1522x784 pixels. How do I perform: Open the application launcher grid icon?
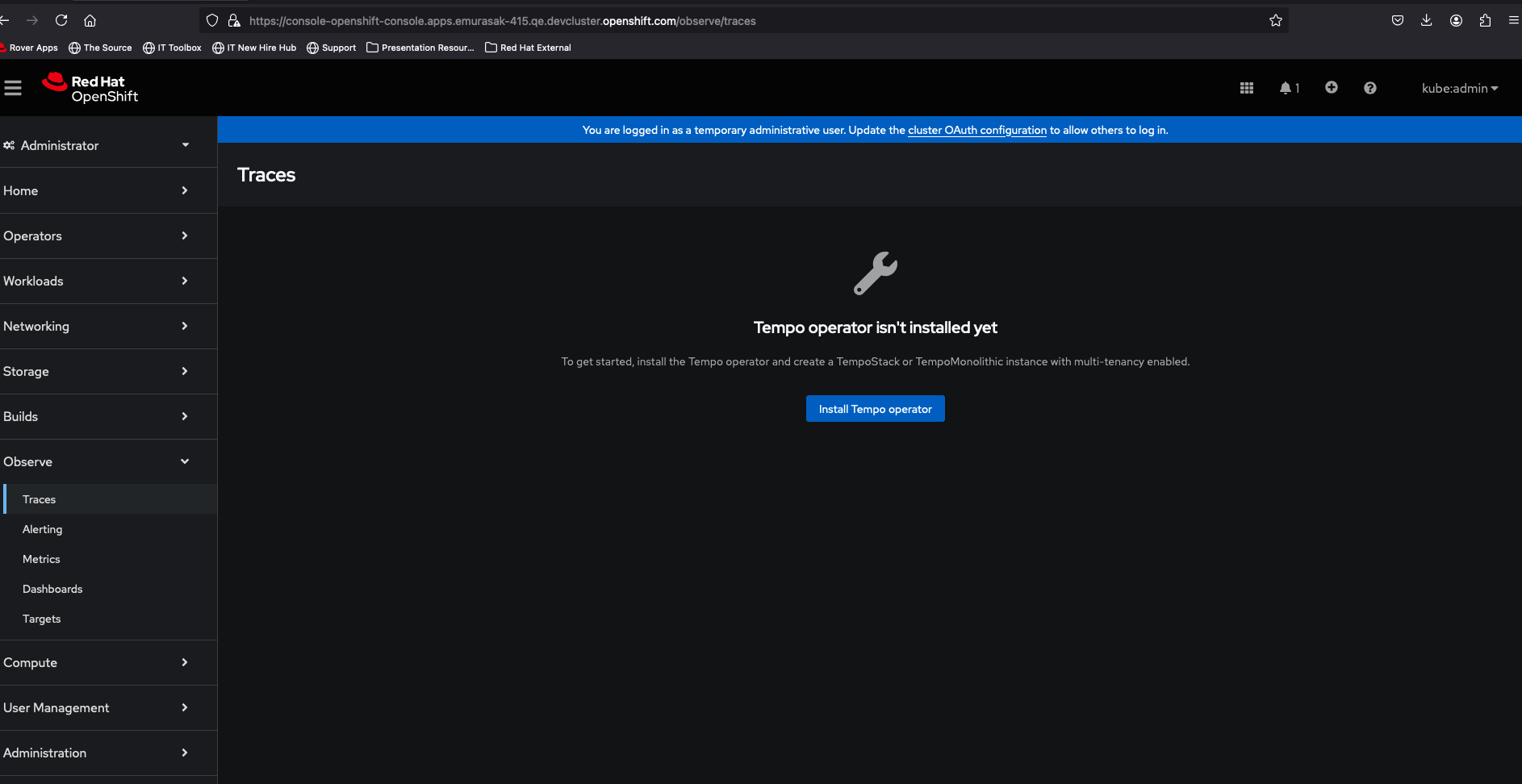(1247, 88)
